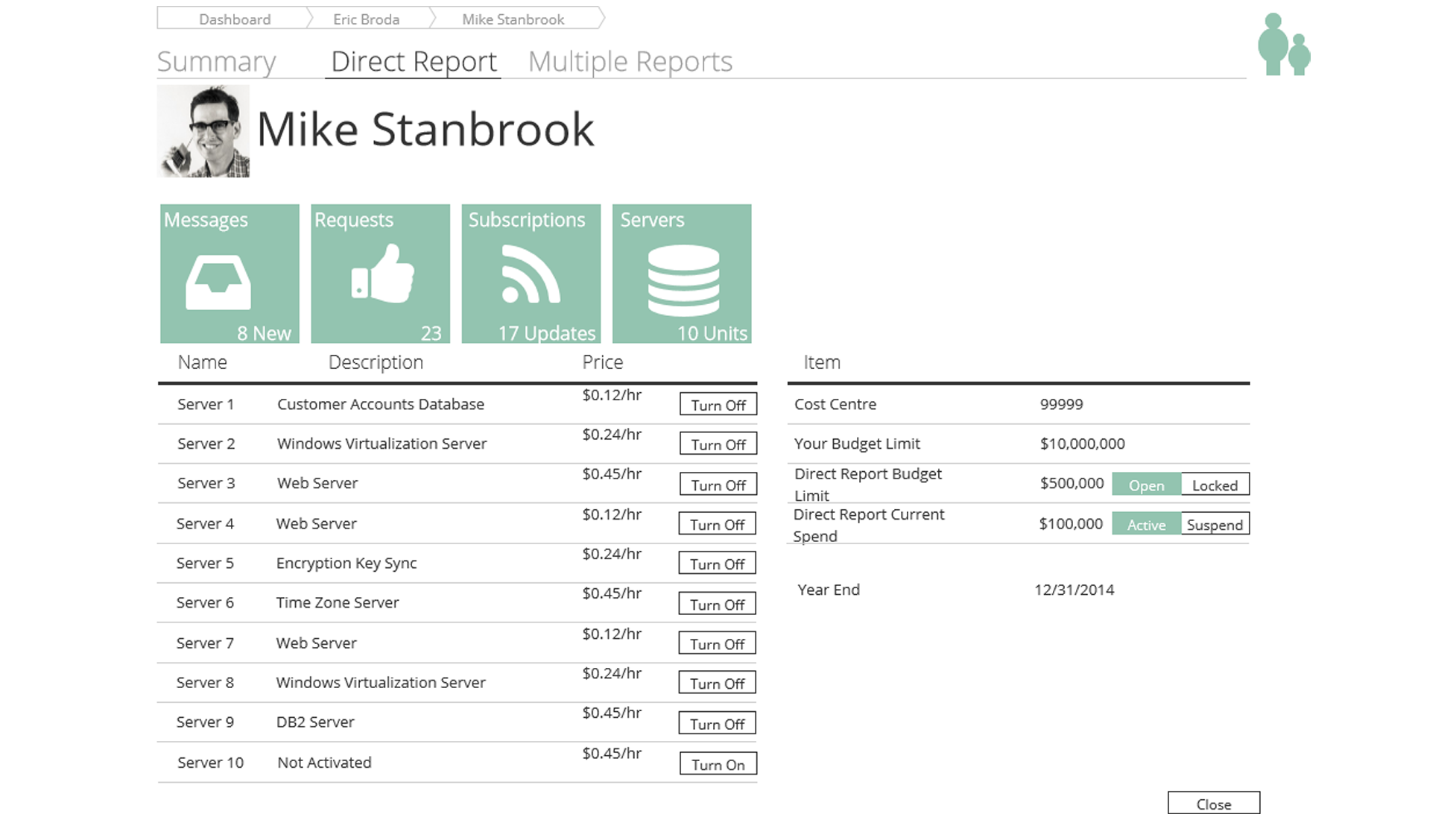Turn off Server 5 Encryption Key Sync
Image resolution: width=1456 pixels, height=817 pixels.
click(717, 564)
